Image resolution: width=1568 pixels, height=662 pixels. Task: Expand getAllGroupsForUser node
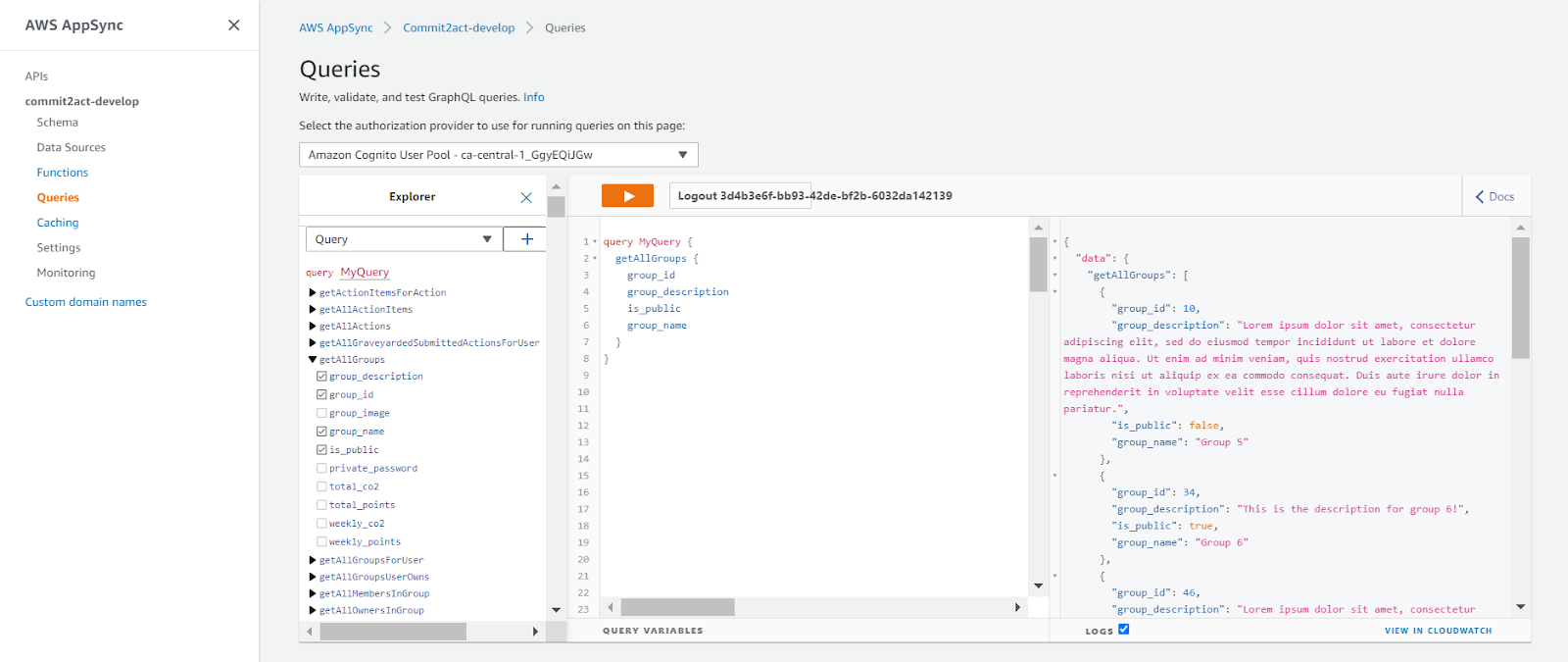pyautogui.click(x=313, y=561)
